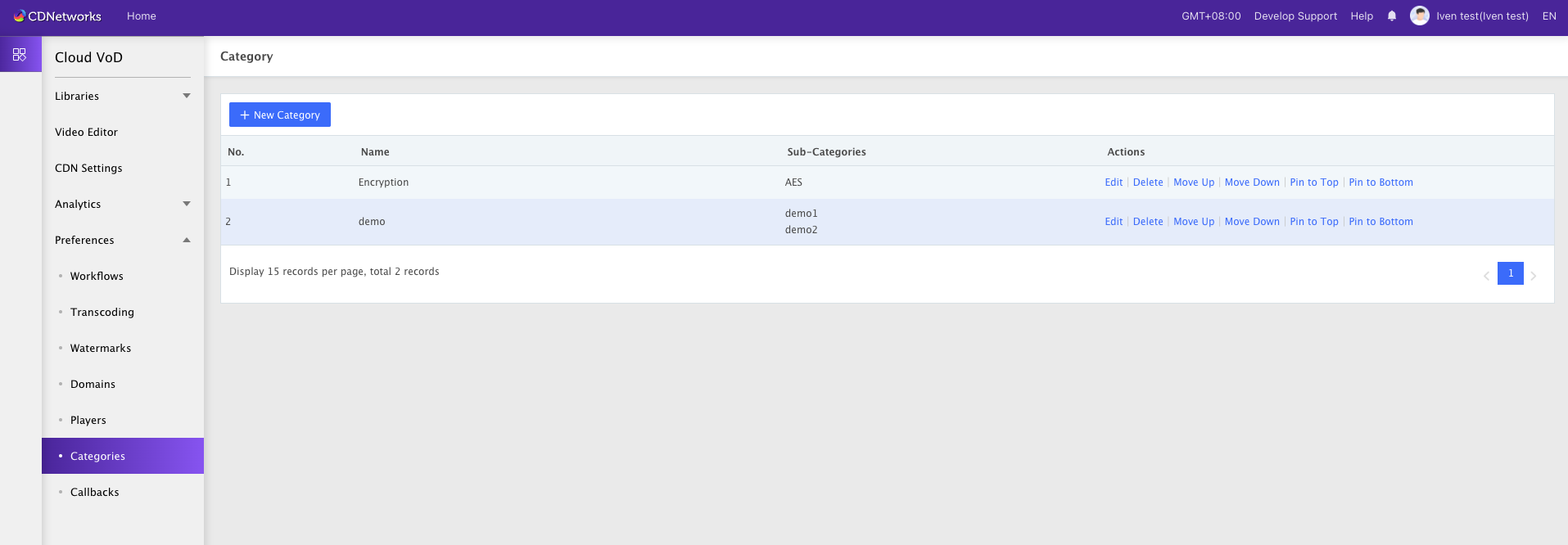
Task: Move the Encryption category down
Action: 1251,182
